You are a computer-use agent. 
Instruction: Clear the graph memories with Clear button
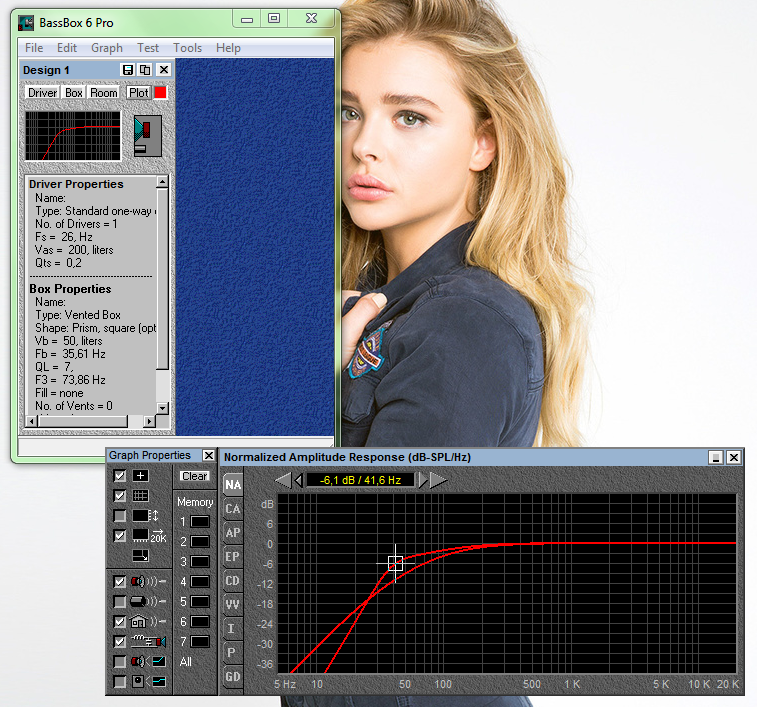click(x=195, y=476)
